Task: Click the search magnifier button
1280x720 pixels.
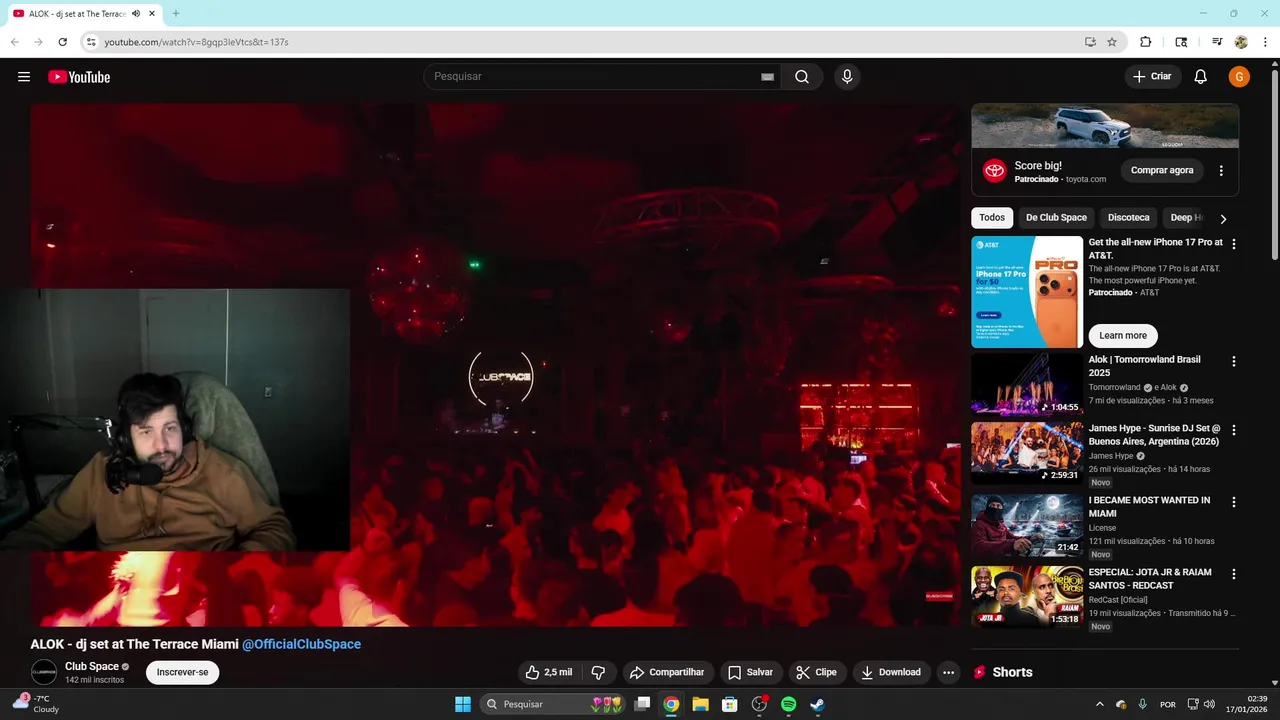Action: (x=802, y=77)
